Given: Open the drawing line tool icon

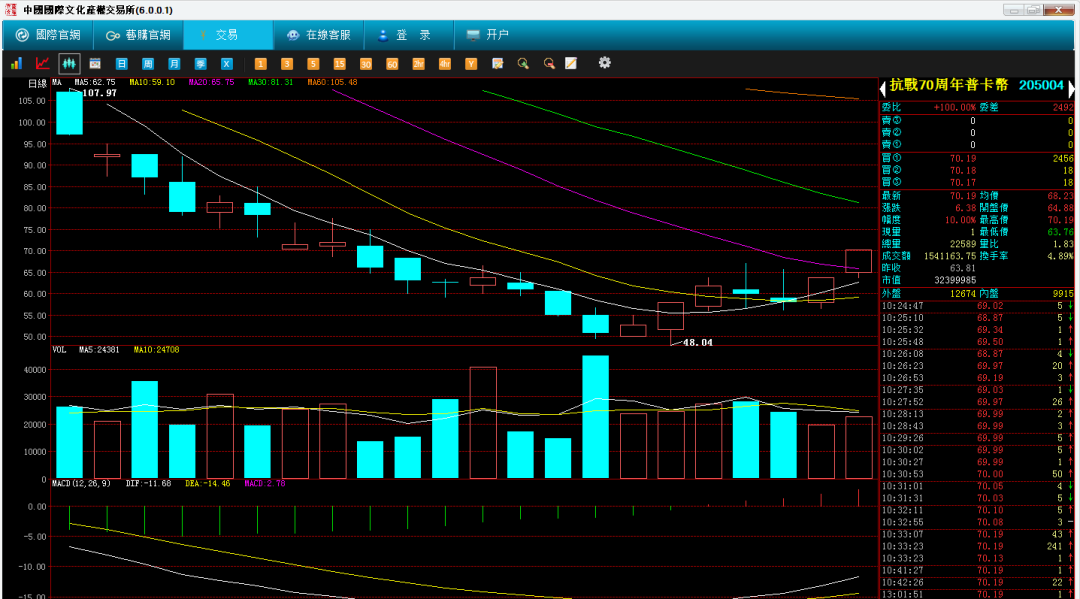Looking at the screenshot, I should [x=571, y=63].
